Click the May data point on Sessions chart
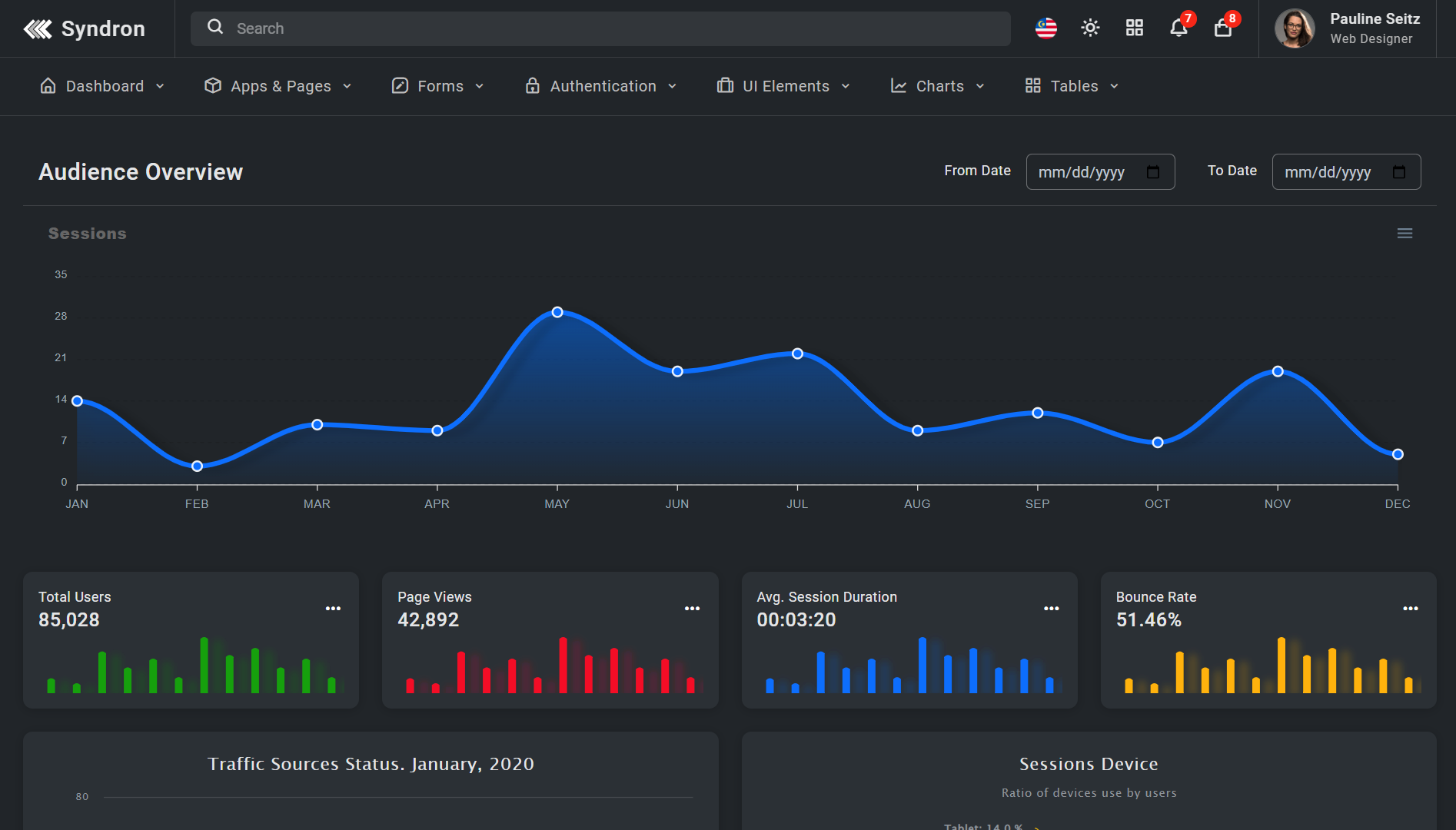The width and height of the screenshot is (1456, 830). [x=557, y=312]
